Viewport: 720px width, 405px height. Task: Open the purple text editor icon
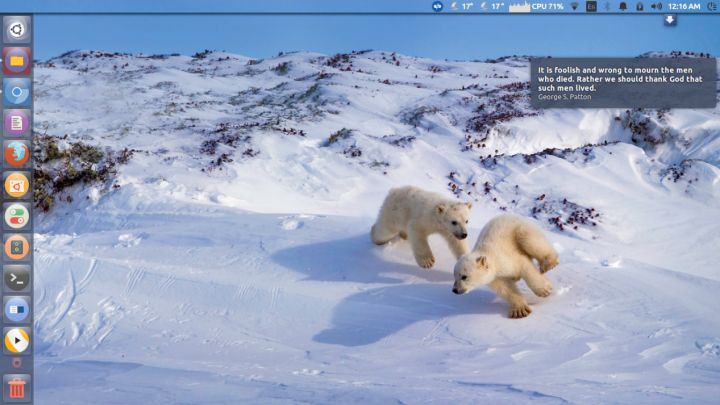point(16,122)
